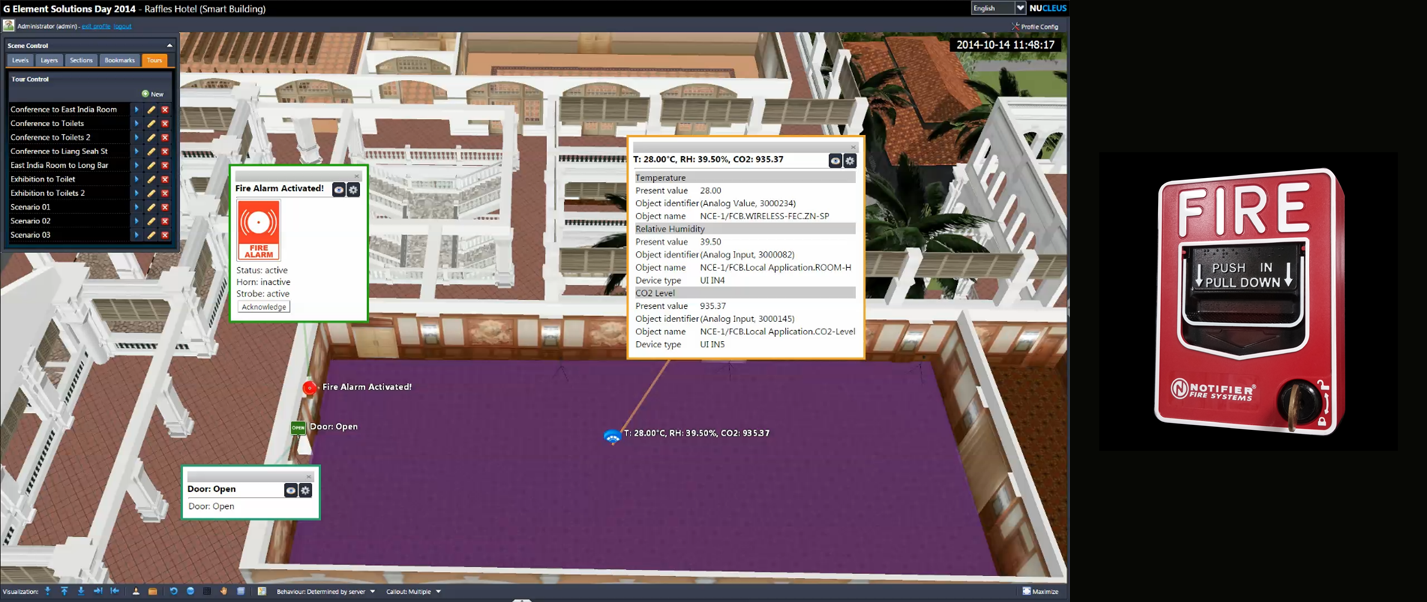Edit the Conference to East India Room tour

151,110
